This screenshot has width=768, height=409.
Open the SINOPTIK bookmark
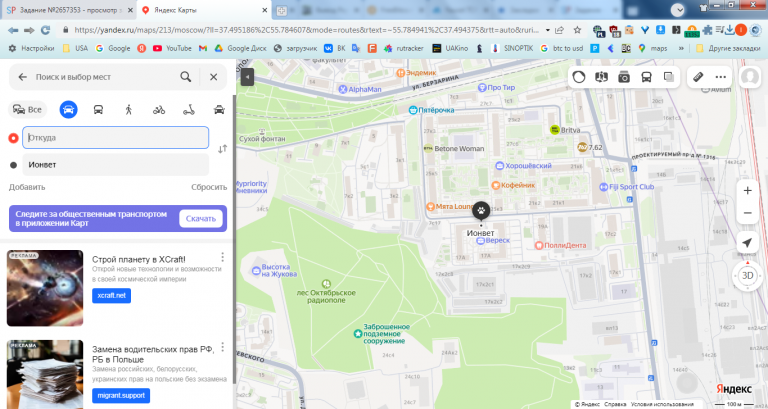(512, 48)
